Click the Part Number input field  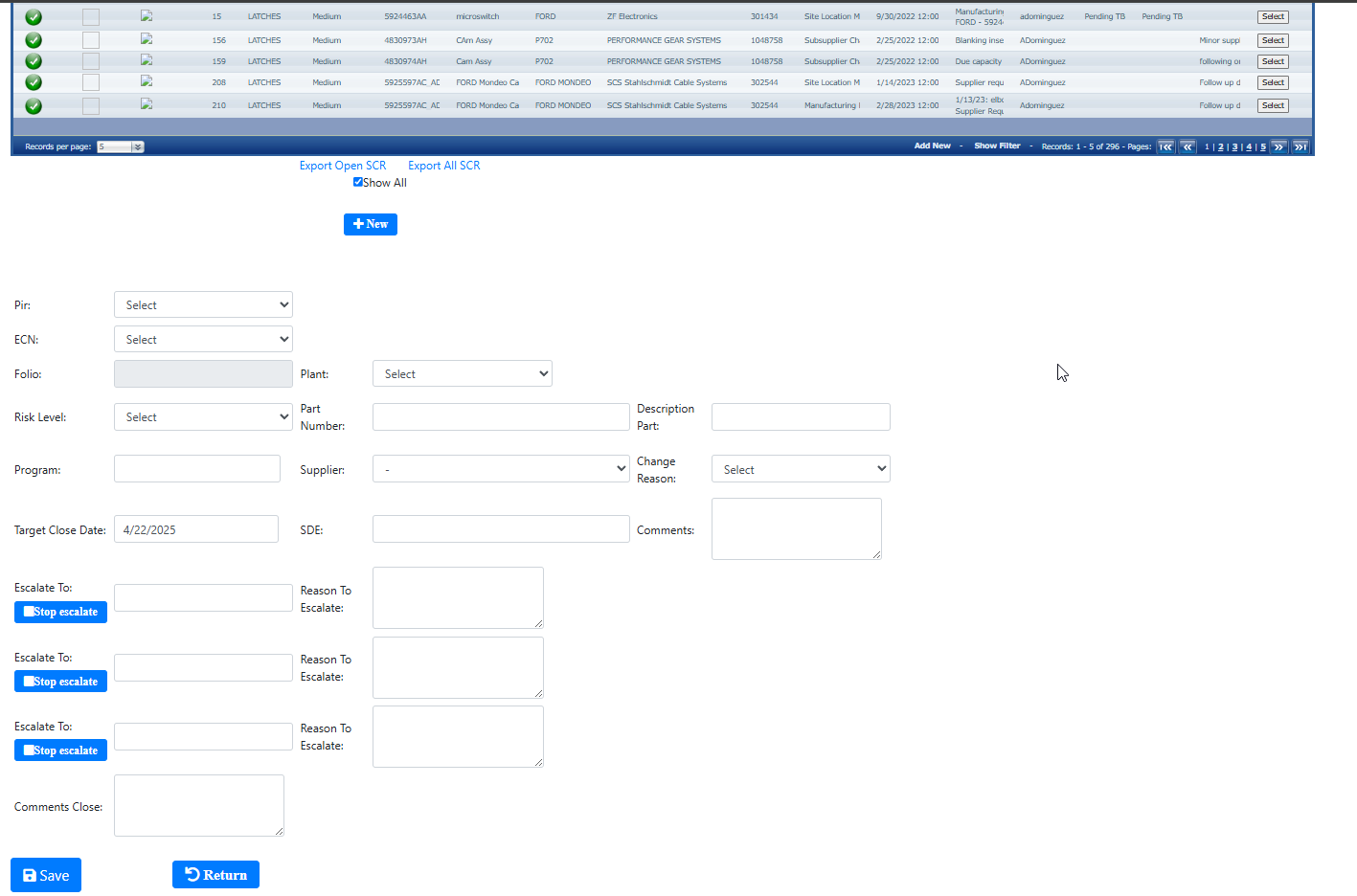coord(501,417)
